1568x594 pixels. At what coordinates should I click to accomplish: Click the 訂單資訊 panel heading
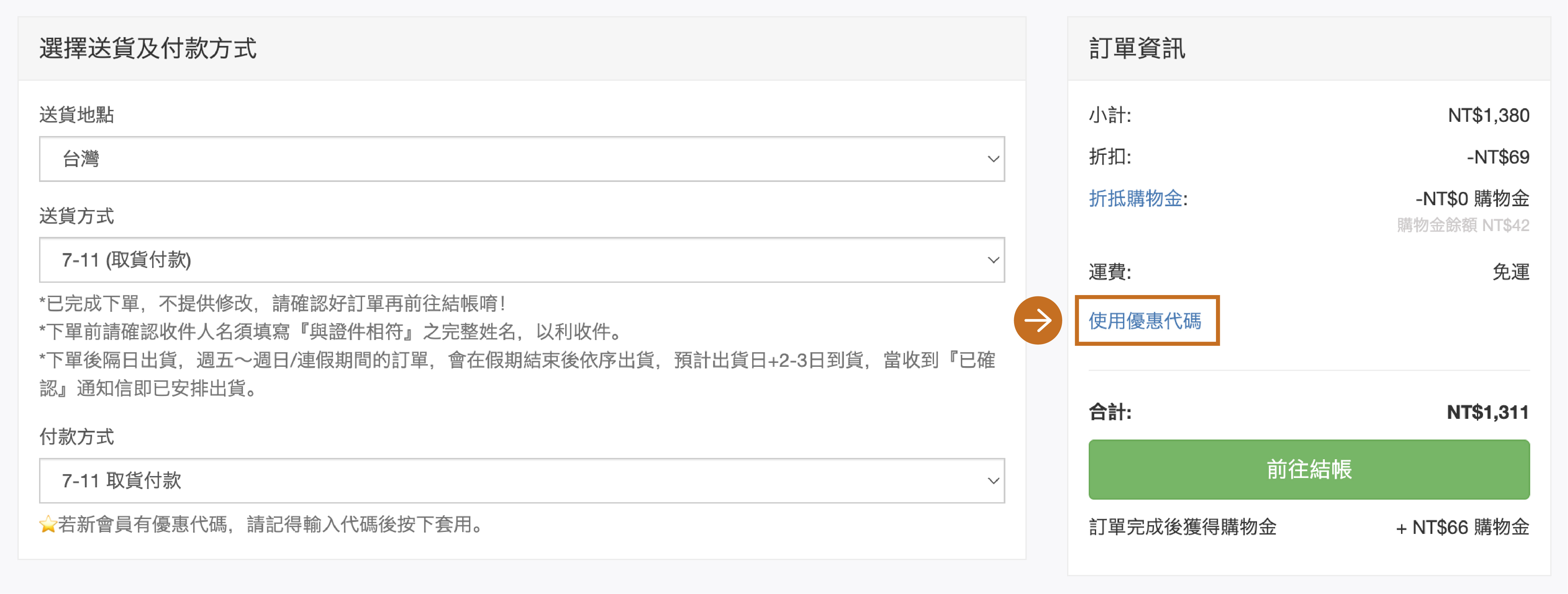point(1137,49)
